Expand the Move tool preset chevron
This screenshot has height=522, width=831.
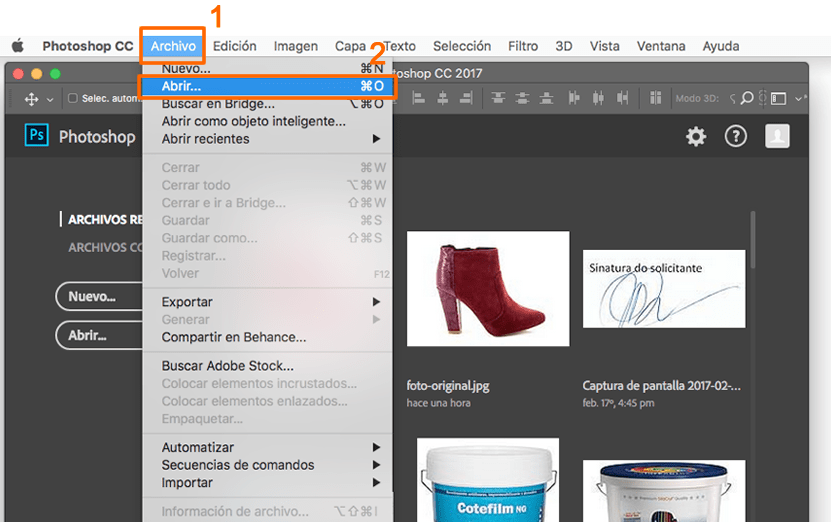[x=50, y=100]
